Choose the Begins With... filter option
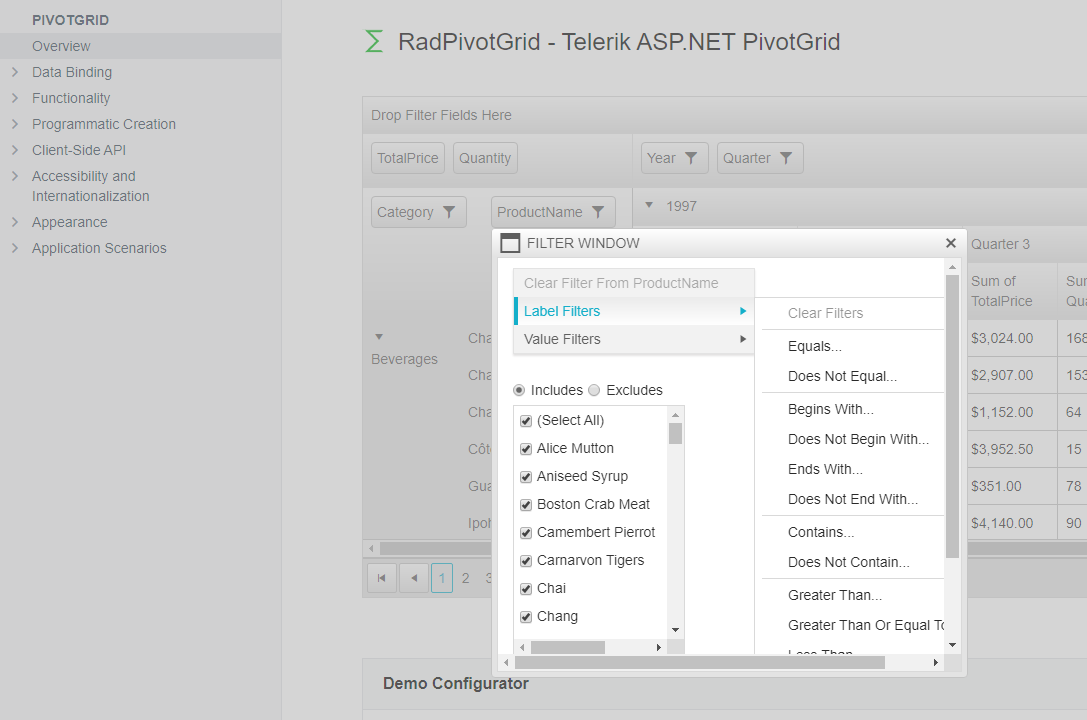1087x720 pixels. point(830,409)
